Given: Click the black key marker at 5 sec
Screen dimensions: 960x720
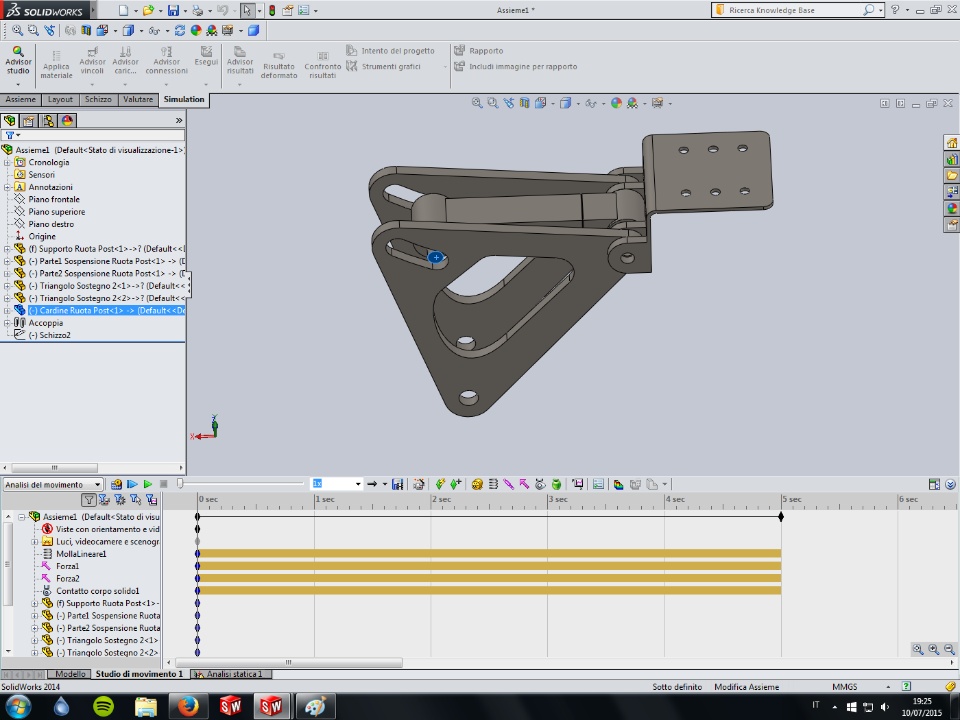Looking at the screenshot, I should click(781, 516).
